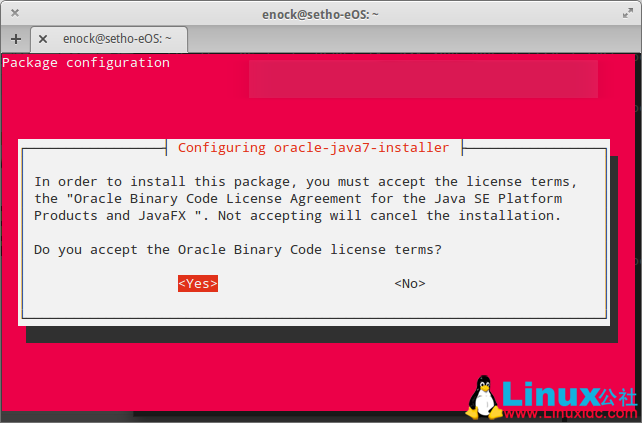The image size is (642, 423).
Task: Click the license agreement paragraph text
Action: coord(300,198)
